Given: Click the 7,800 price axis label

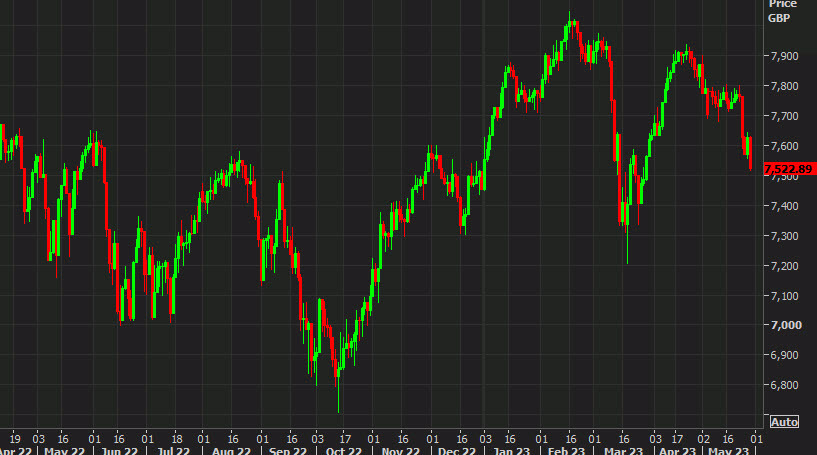Looking at the screenshot, I should tap(784, 86).
